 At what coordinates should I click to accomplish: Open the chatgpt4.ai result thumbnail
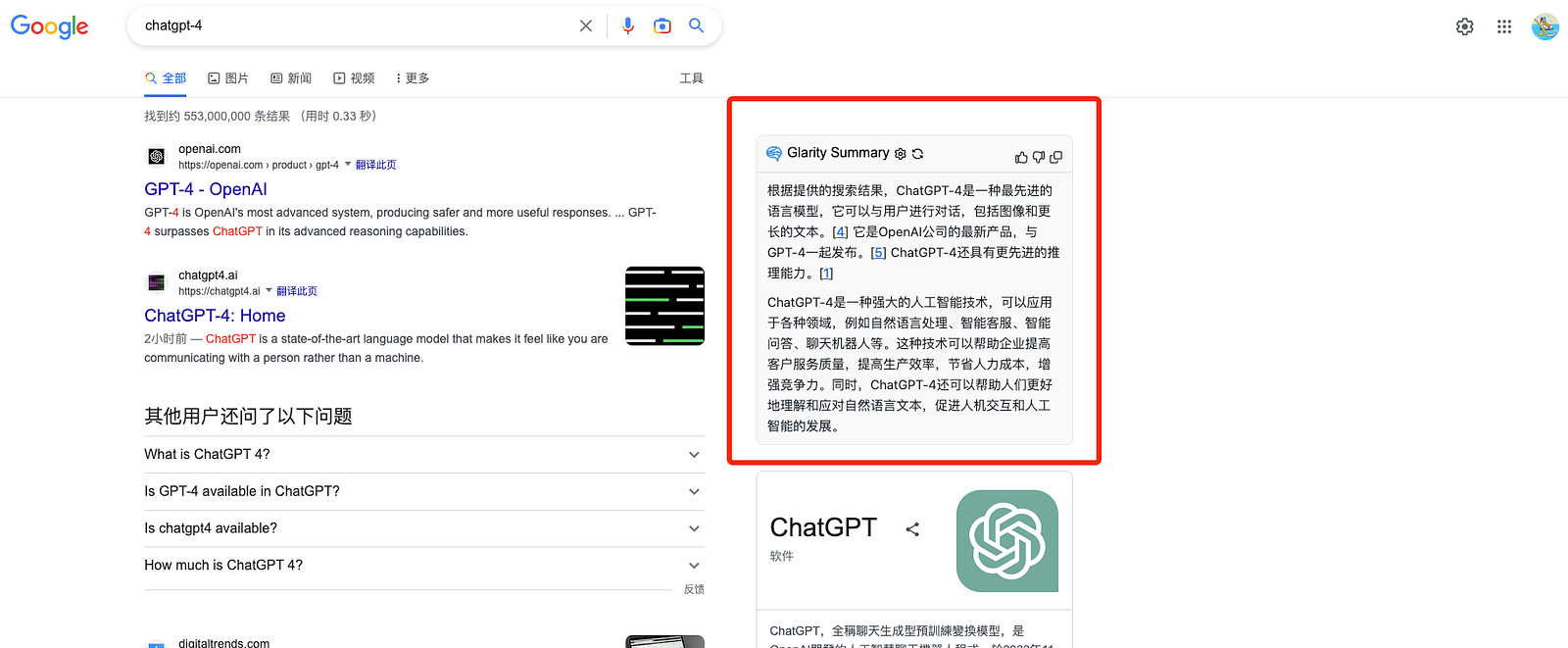pos(664,306)
